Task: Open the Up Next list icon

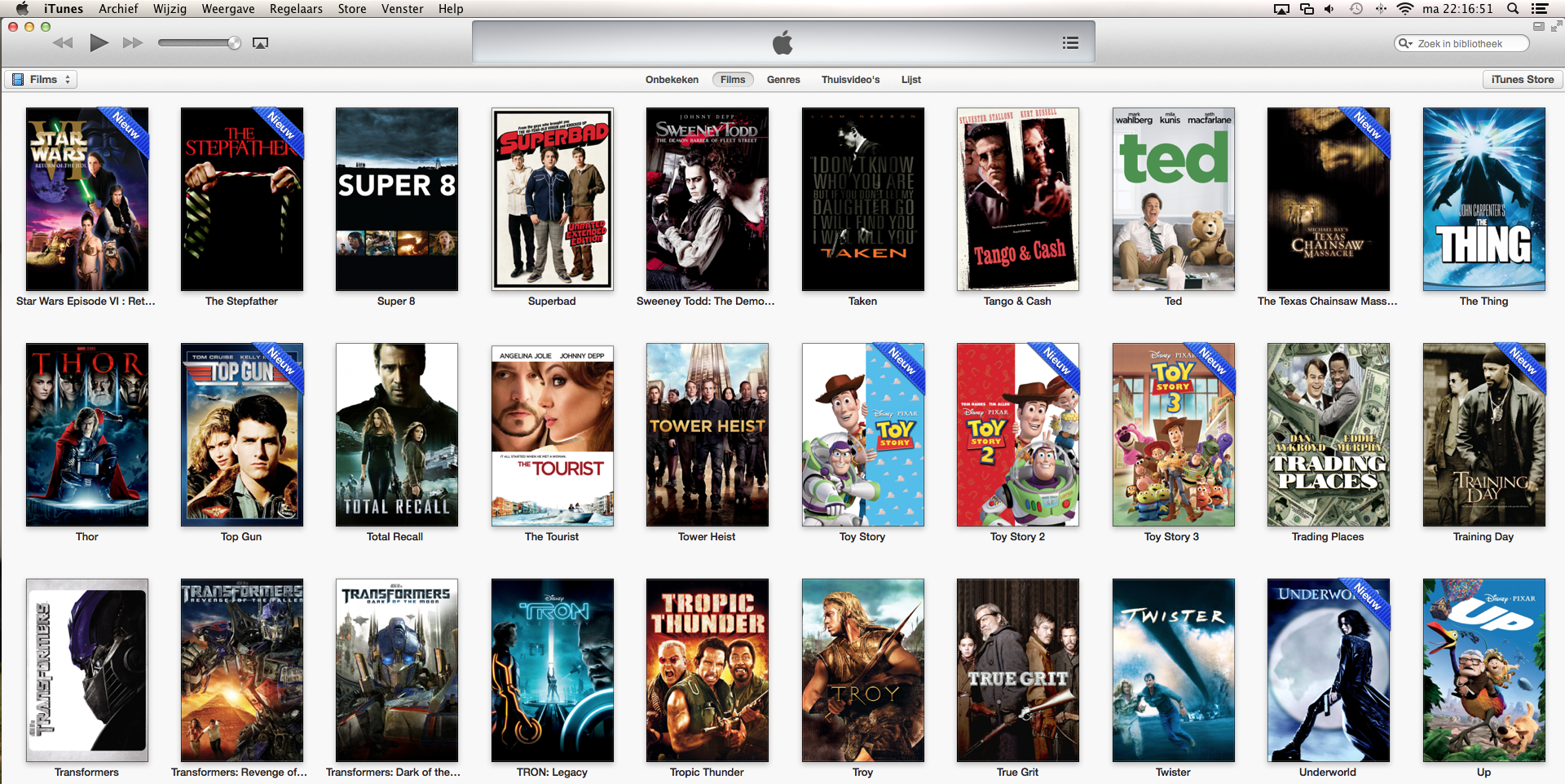Action: coord(1070,43)
